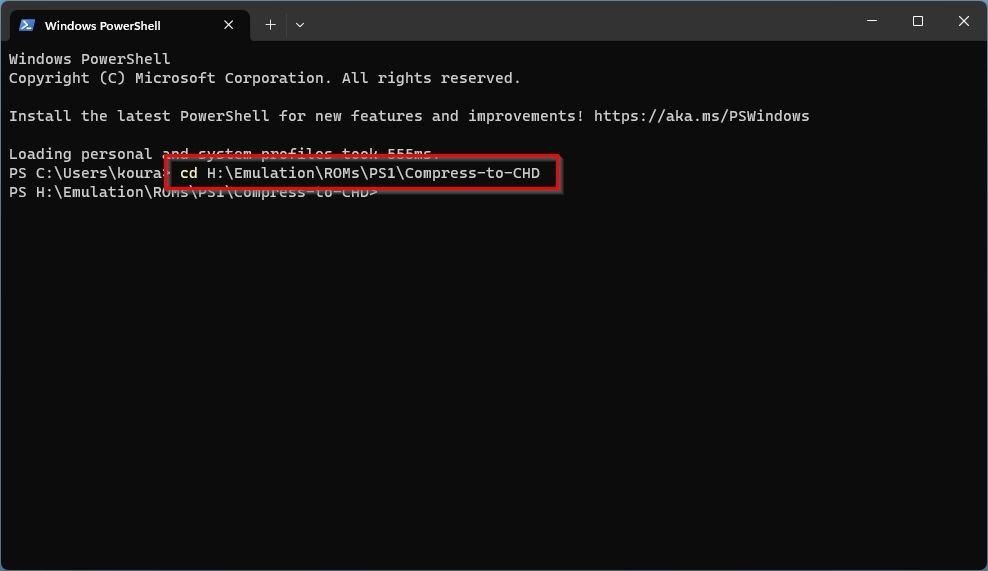Expand the new tab profile dropdown chevron
The width and height of the screenshot is (988, 571).
[300, 25]
